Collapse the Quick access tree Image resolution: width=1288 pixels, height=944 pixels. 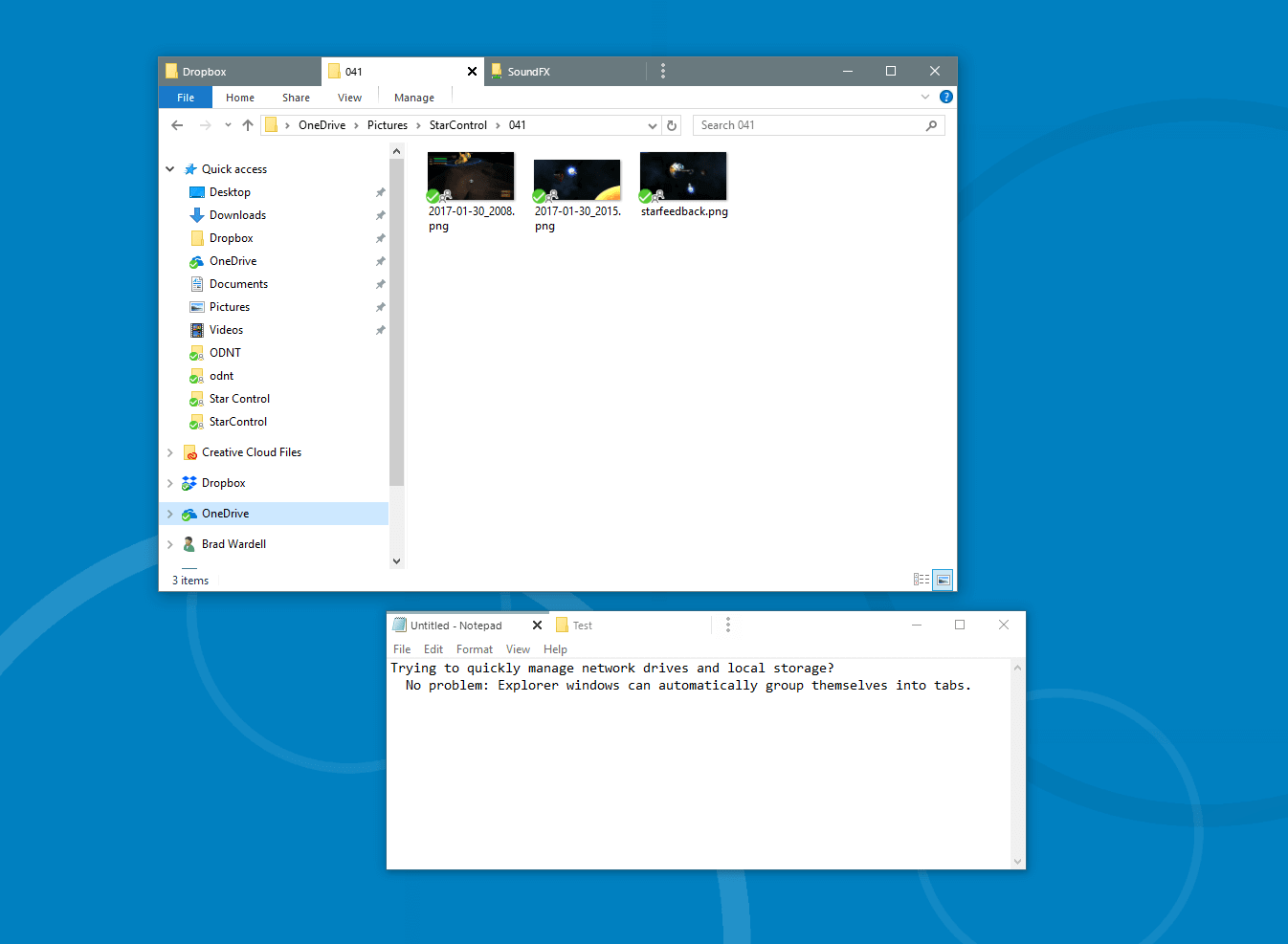point(170,169)
